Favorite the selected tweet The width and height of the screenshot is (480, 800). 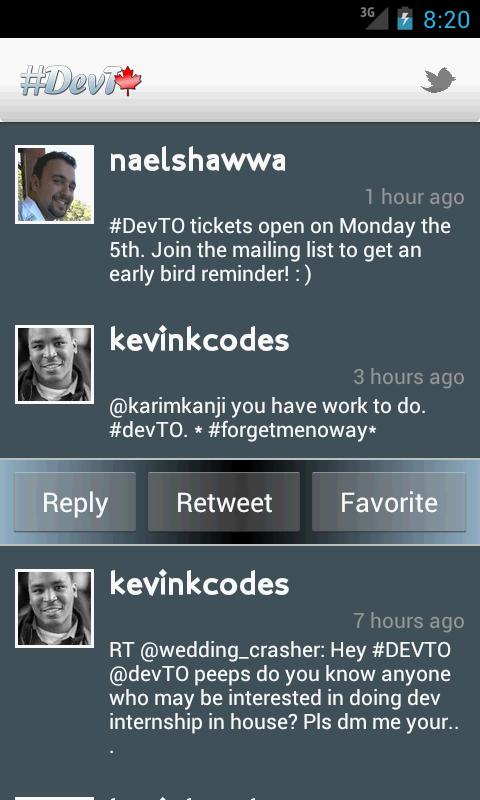click(389, 502)
